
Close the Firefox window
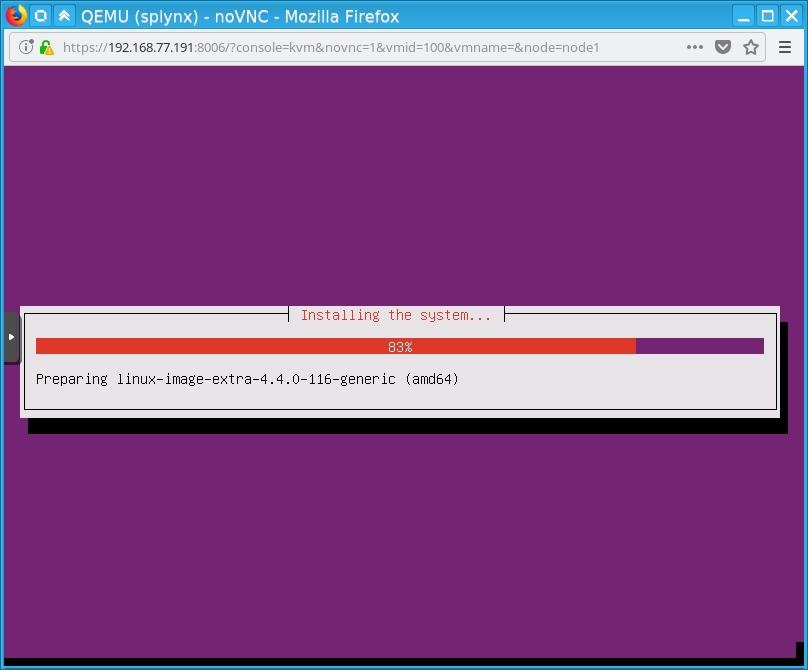point(791,16)
